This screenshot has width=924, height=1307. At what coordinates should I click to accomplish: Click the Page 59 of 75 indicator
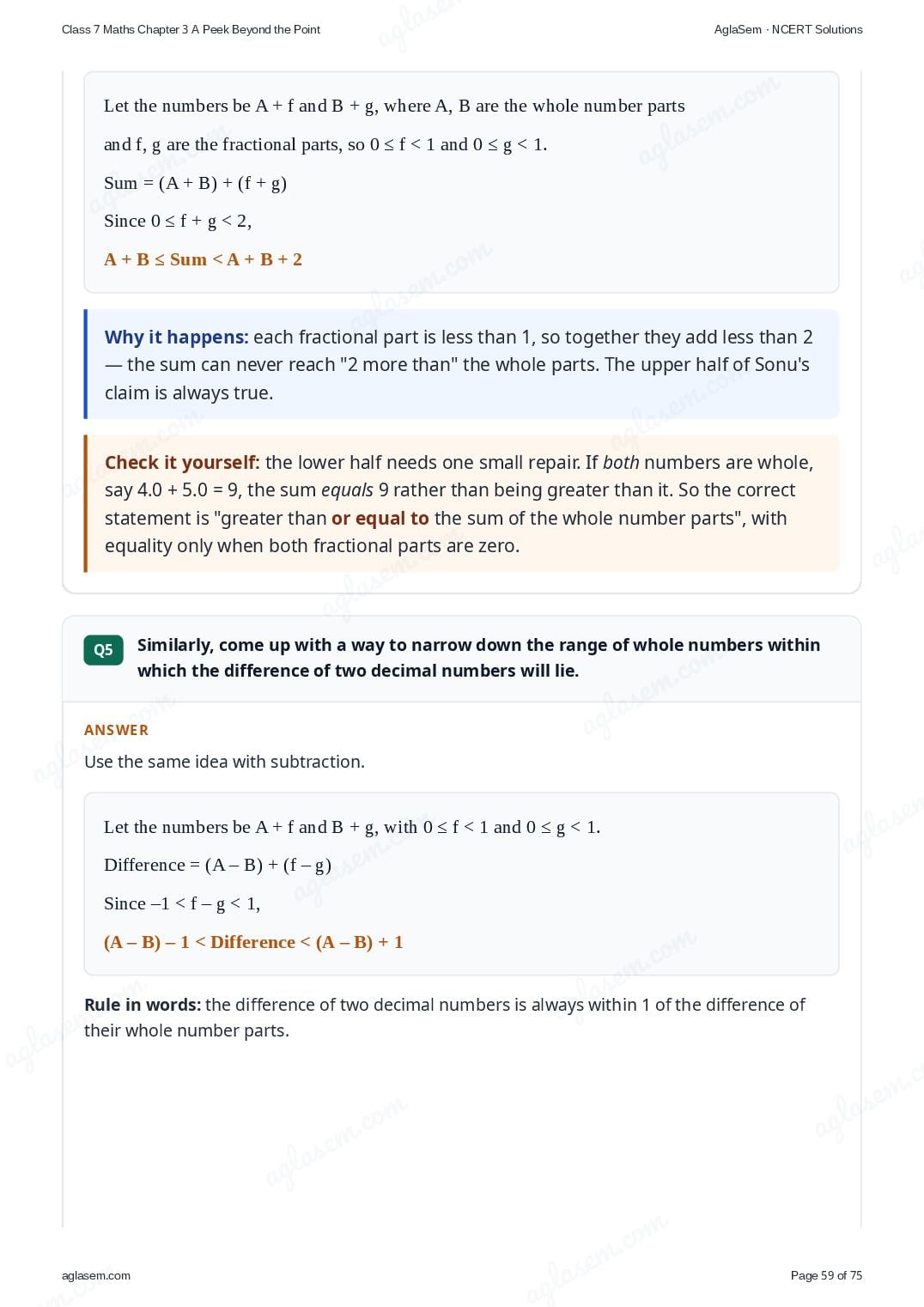(x=826, y=1275)
